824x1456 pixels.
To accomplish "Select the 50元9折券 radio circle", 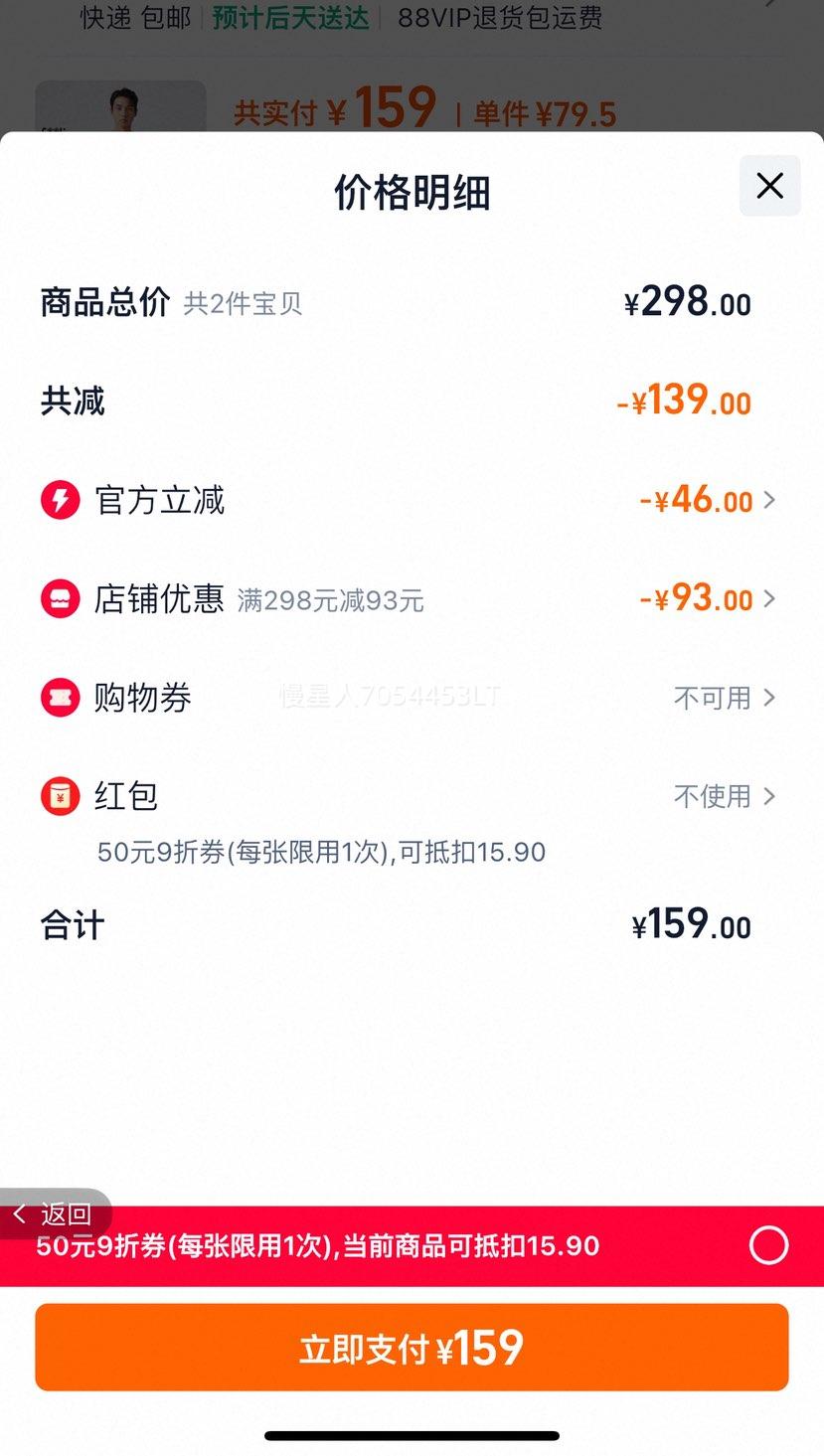I will click(x=768, y=1245).
